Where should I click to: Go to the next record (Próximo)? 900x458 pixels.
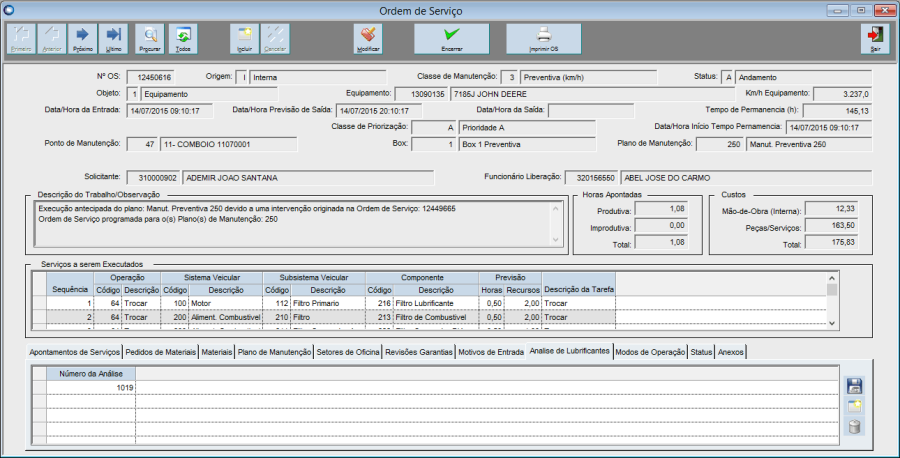click(83, 39)
